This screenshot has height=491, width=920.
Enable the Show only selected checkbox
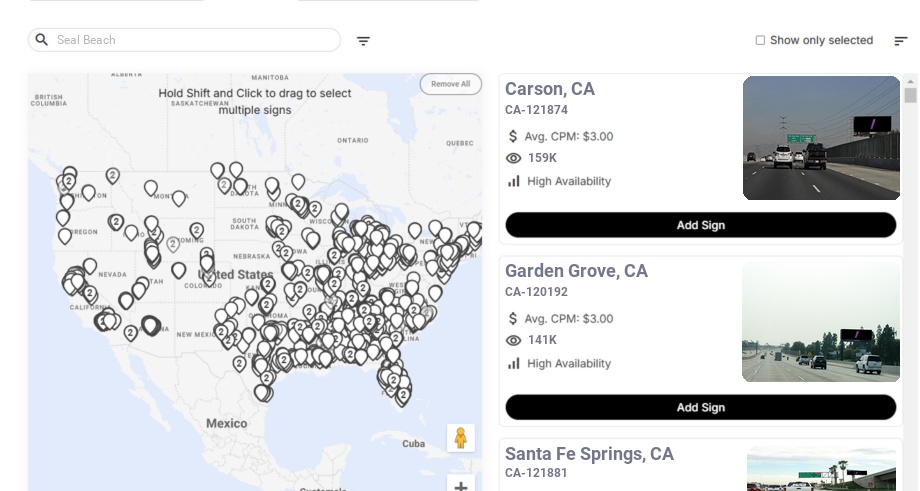click(x=760, y=41)
